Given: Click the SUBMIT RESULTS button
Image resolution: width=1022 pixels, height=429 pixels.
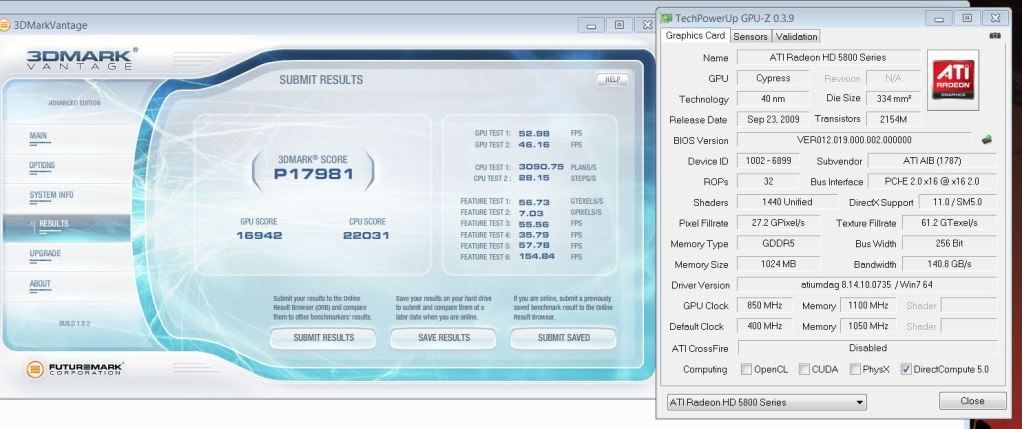Looking at the screenshot, I should (x=323, y=338).
